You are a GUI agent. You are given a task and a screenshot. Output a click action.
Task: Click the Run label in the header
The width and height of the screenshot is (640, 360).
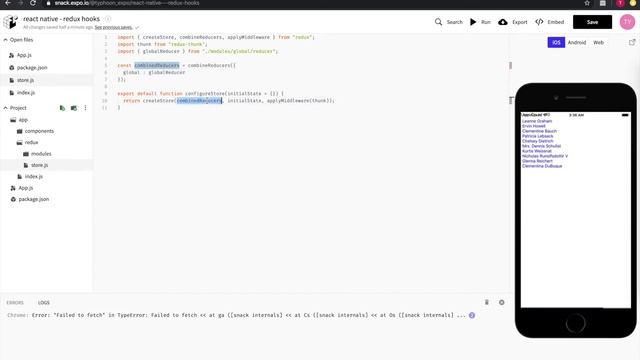click(x=486, y=22)
